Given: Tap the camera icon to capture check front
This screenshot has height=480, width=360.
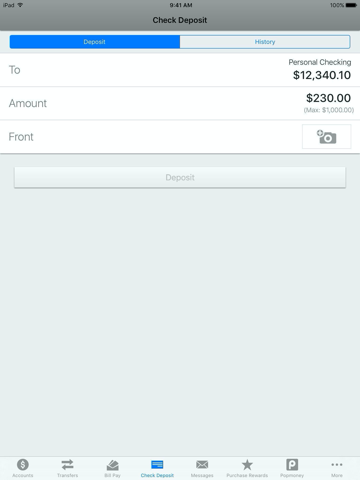Looking at the screenshot, I should (326, 137).
